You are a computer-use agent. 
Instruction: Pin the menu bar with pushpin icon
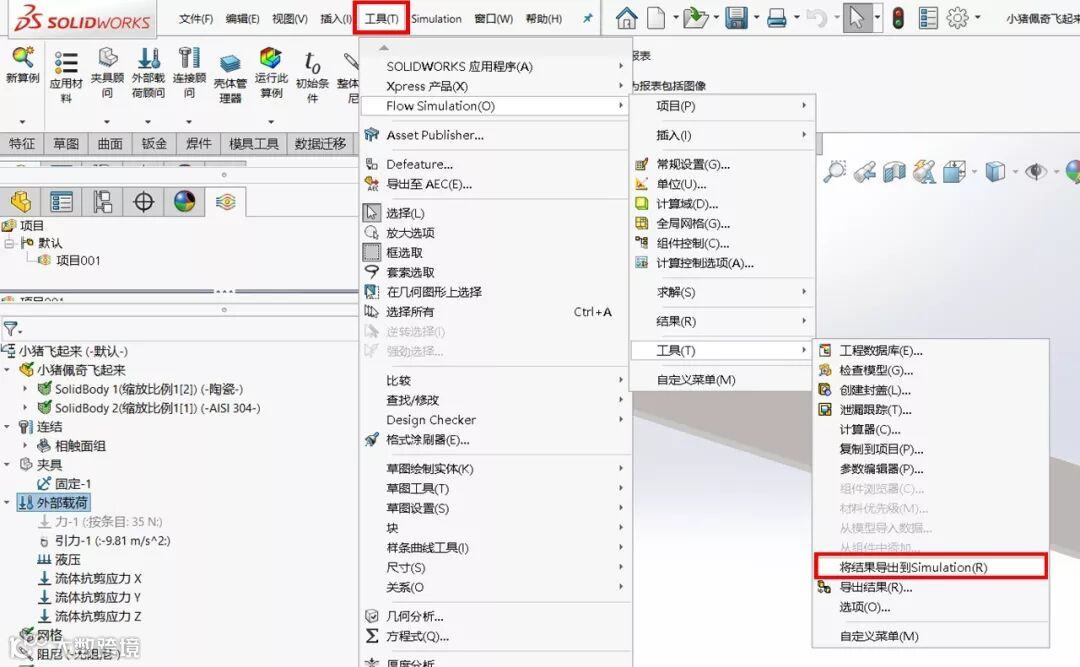pyautogui.click(x=588, y=19)
